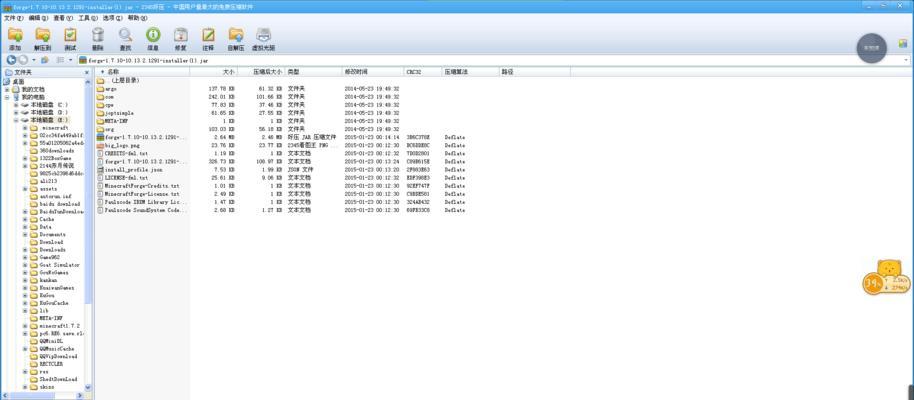Image resolution: width=914 pixels, height=400 pixels.
Task: Open the 编辑 (Edit) menu
Action: 38,18
